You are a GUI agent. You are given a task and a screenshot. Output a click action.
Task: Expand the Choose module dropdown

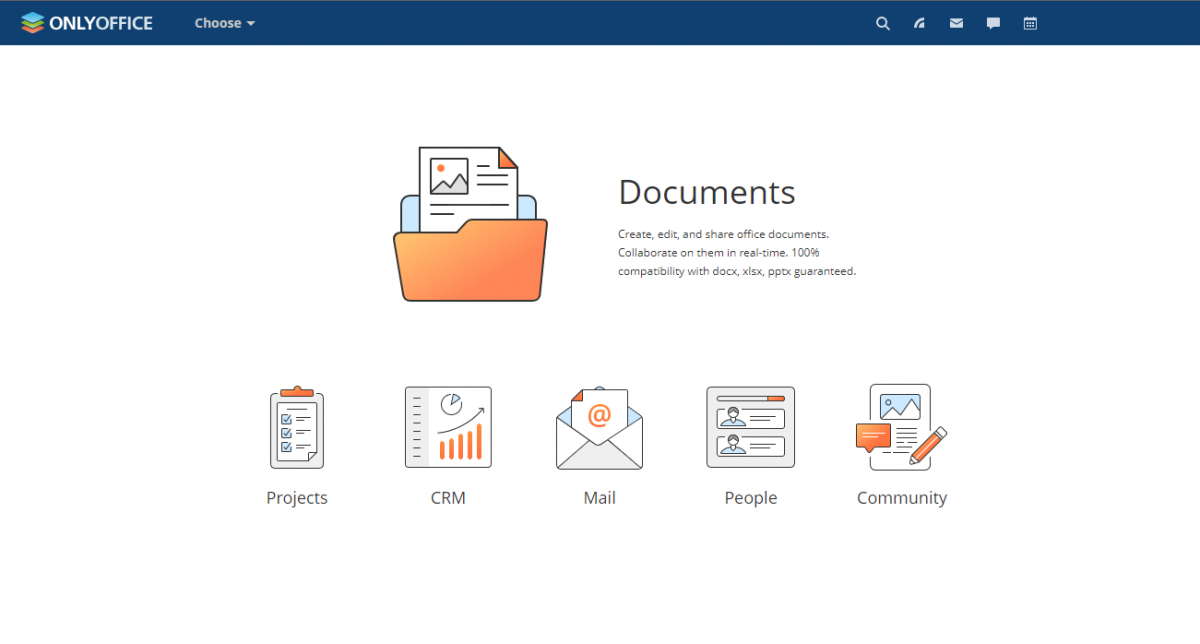(224, 23)
